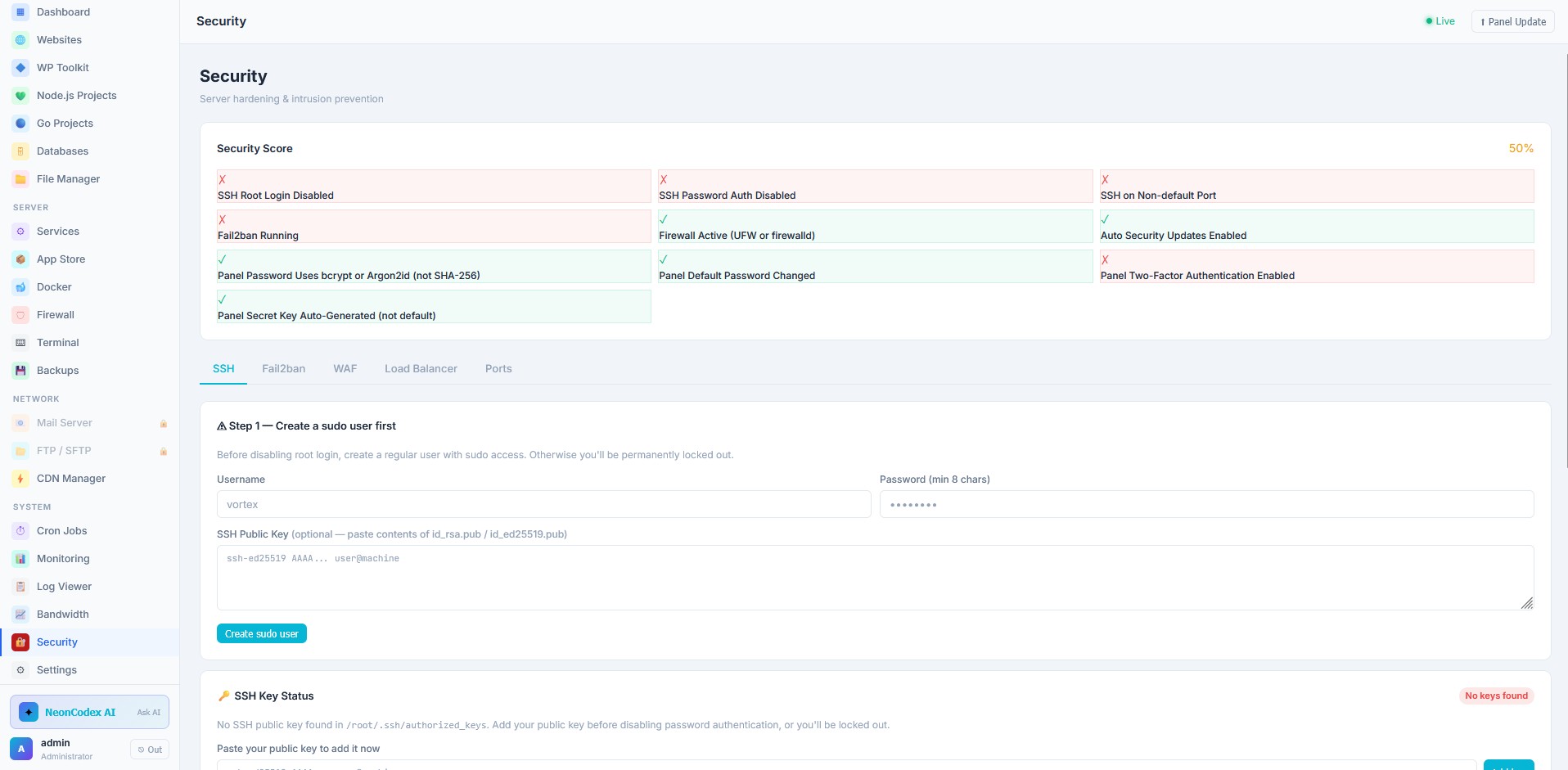Viewport: 1568px width, 770px height.
Task: Switch to the WAF tab
Action: [345, 369]
